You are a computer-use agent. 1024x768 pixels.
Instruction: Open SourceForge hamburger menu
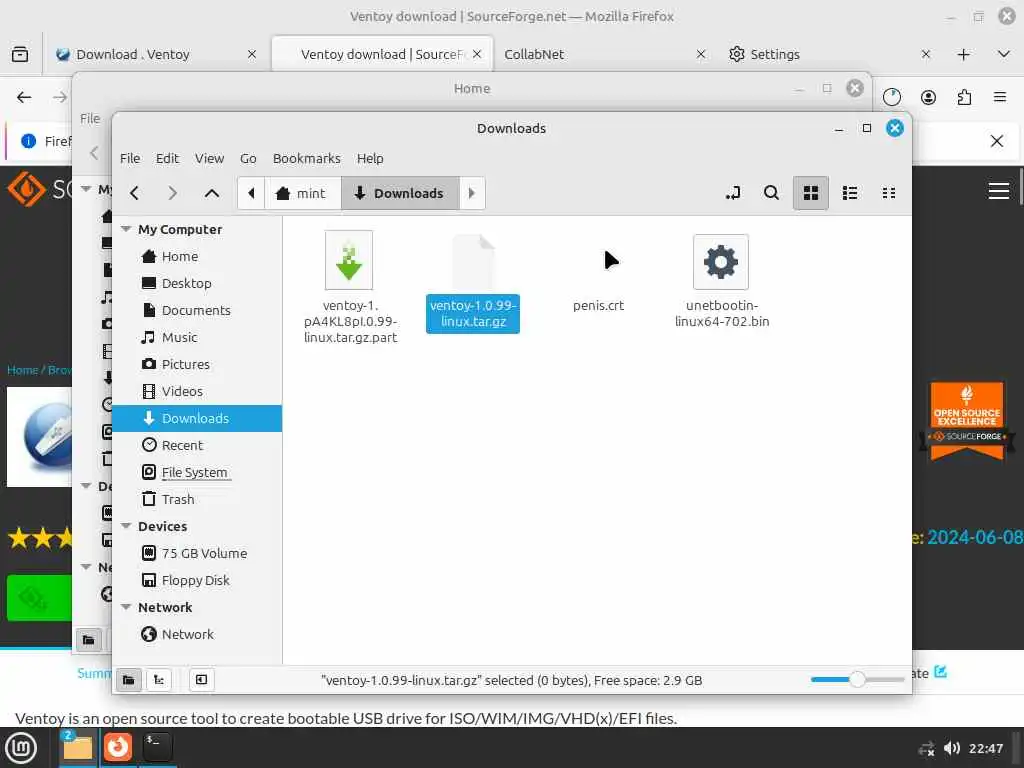click(999, 191)
